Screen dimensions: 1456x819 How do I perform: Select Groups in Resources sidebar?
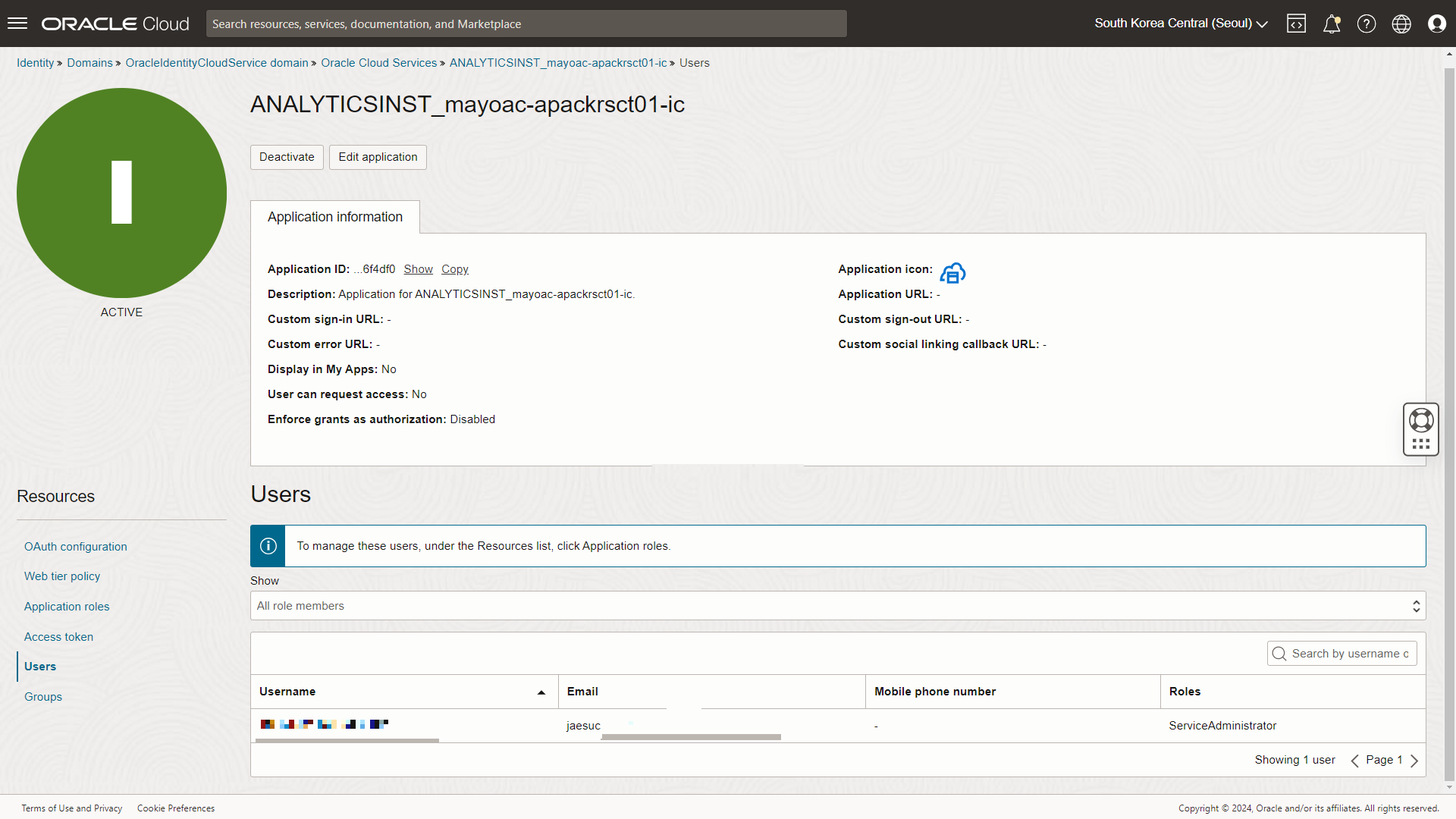tap(42, 696)
